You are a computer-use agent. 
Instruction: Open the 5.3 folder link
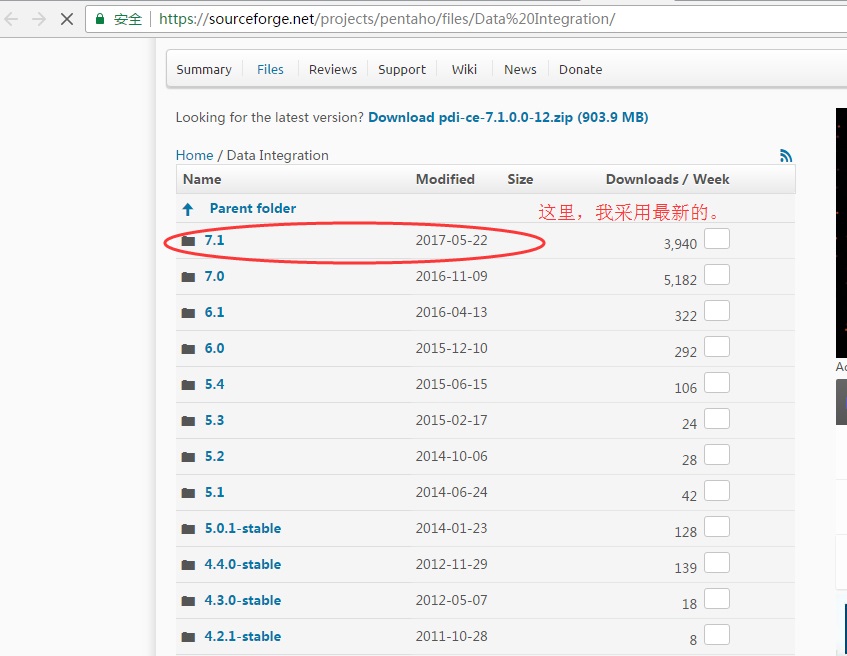(x=214, y=420)
